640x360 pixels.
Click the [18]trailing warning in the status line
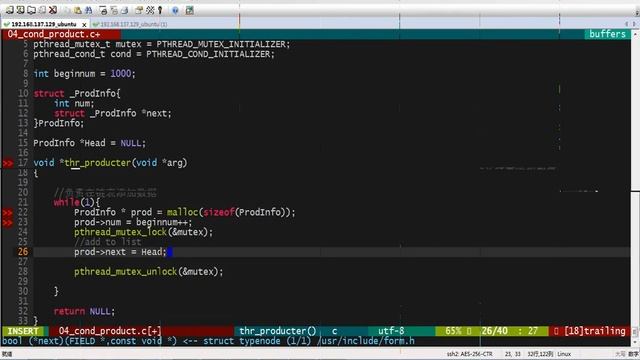coord(594,331)
